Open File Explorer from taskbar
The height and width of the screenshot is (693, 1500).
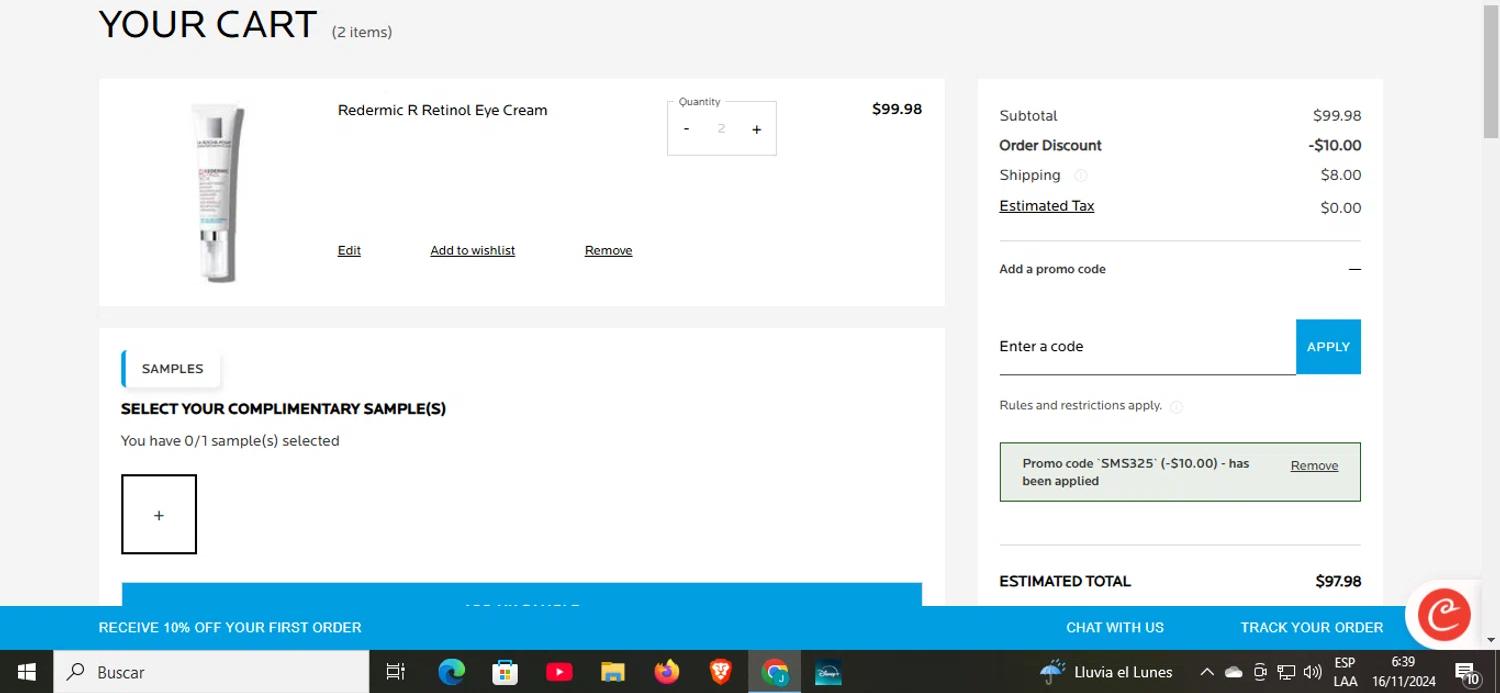(613, 672)
